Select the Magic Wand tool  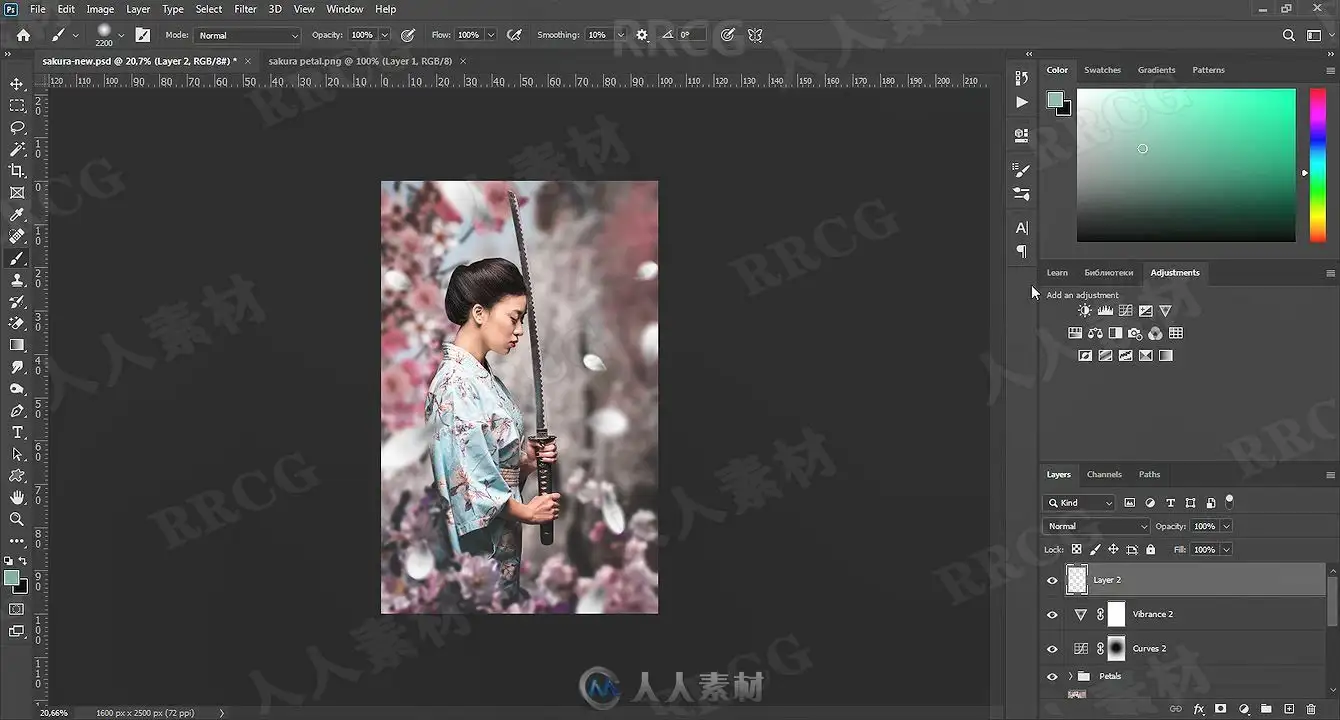(x=17, y=149)
